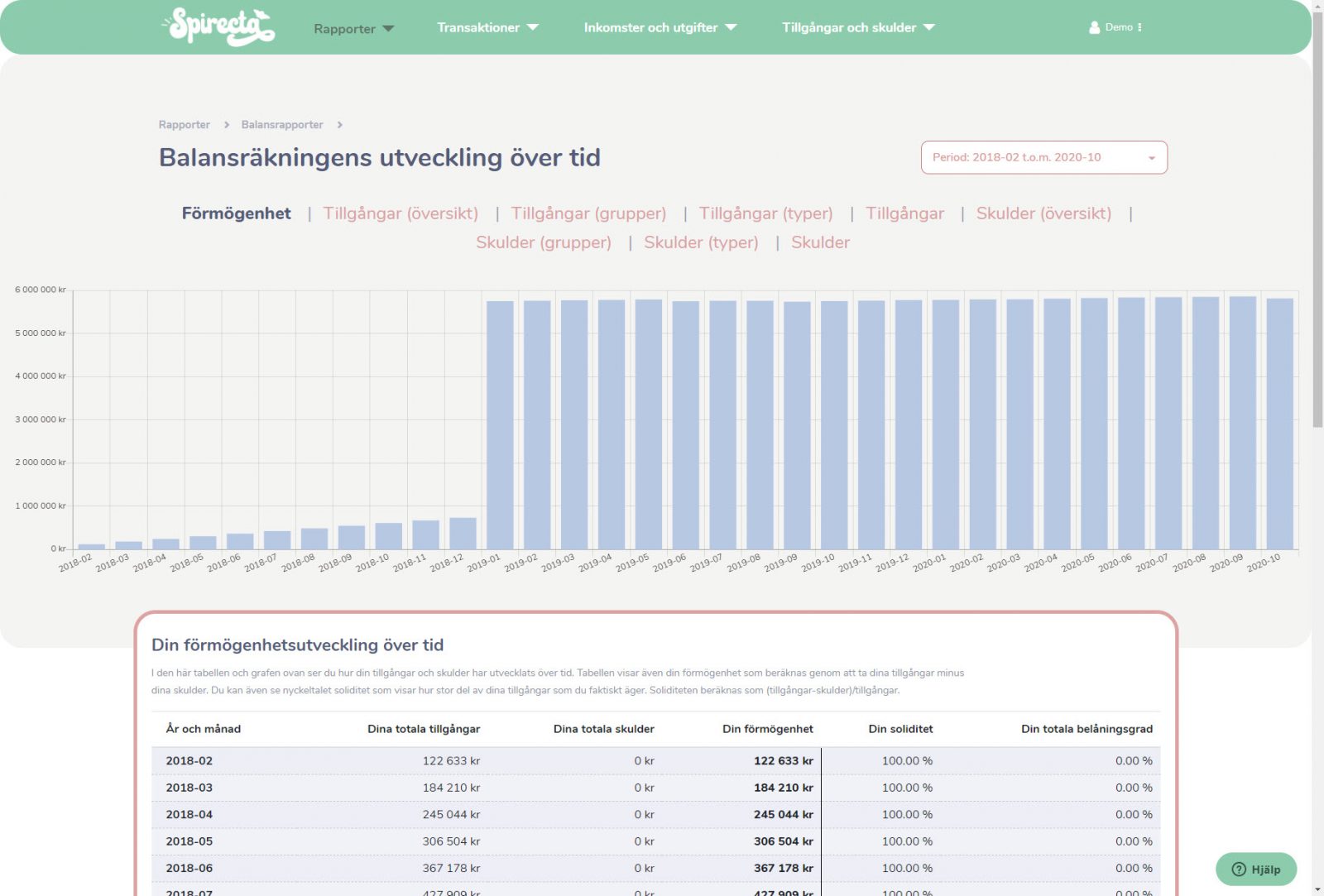
Task: Select the Tillgångar (grupper) tab
Action: click(588, 213)
